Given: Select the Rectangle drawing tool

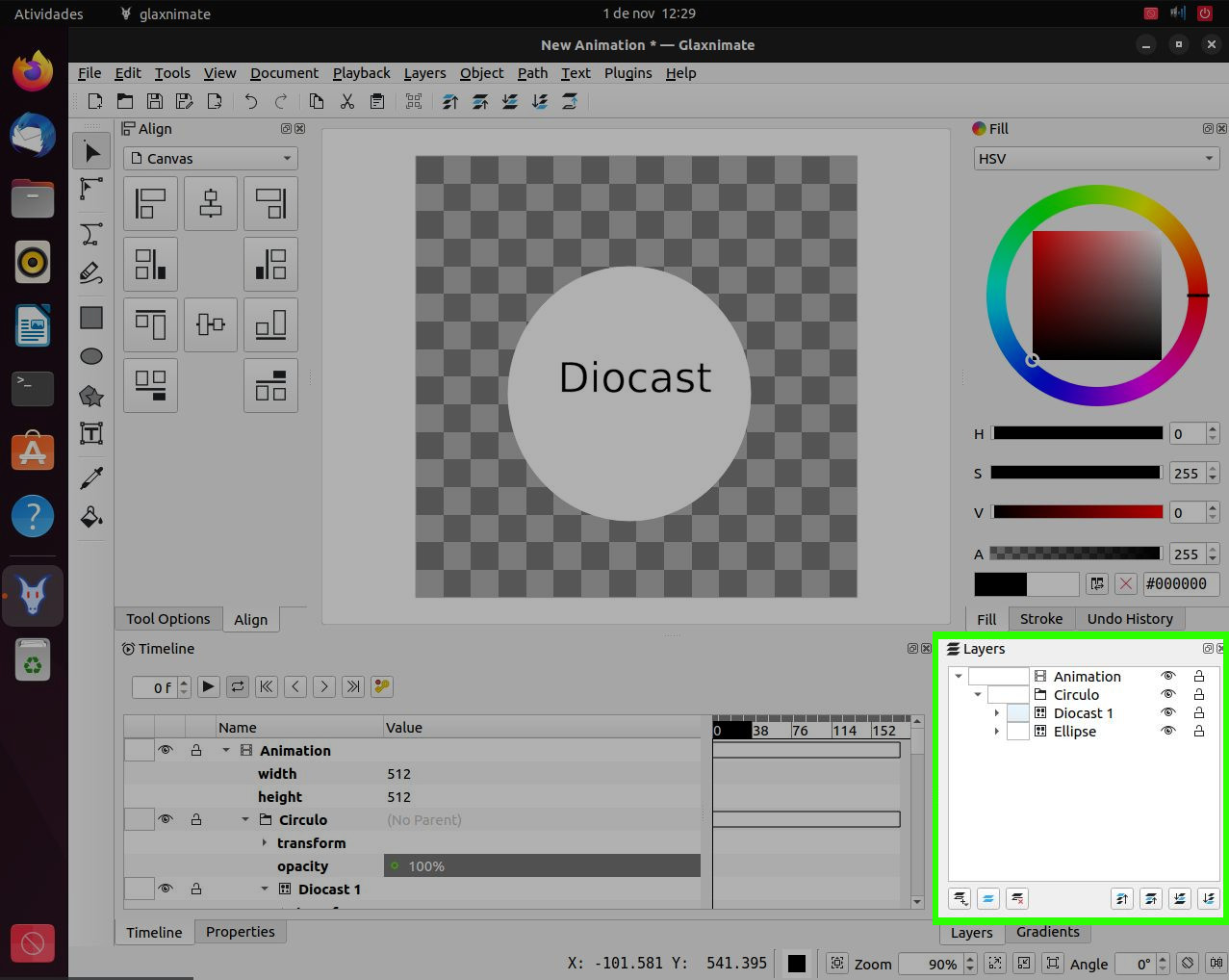Looking at the screenshot, I should (91, 318).
